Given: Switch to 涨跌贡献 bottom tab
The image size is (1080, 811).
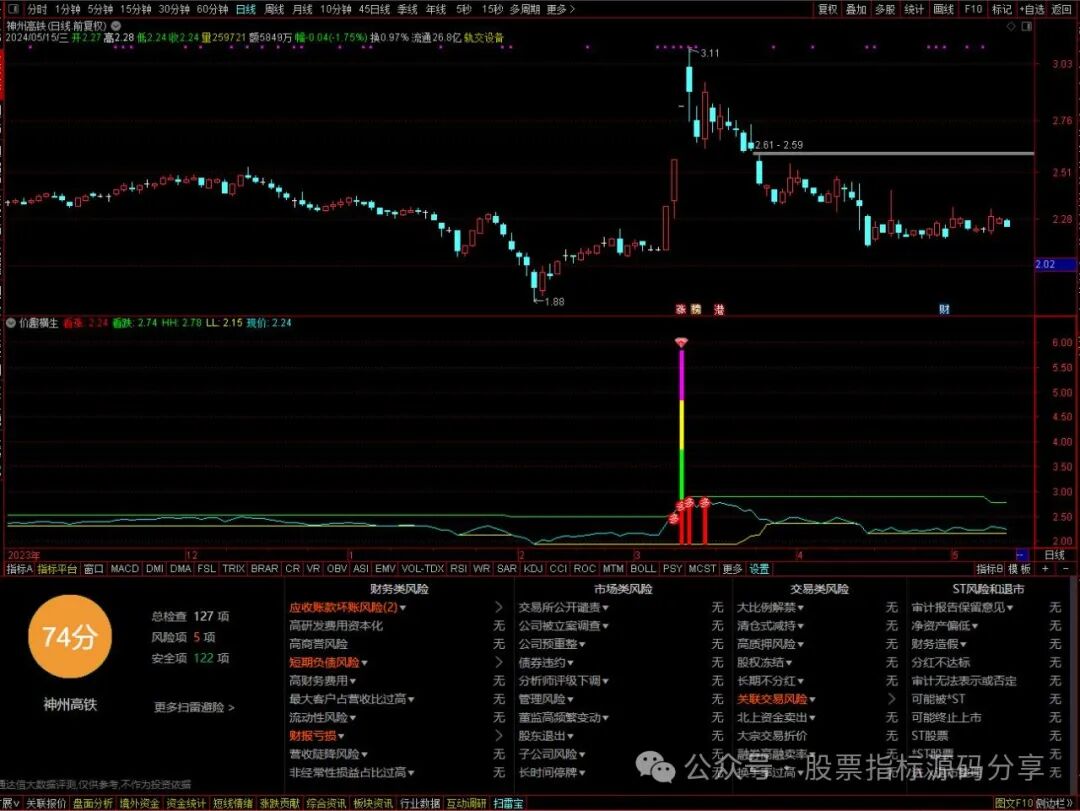Looking at the screenshot, I should coord(280,803).
